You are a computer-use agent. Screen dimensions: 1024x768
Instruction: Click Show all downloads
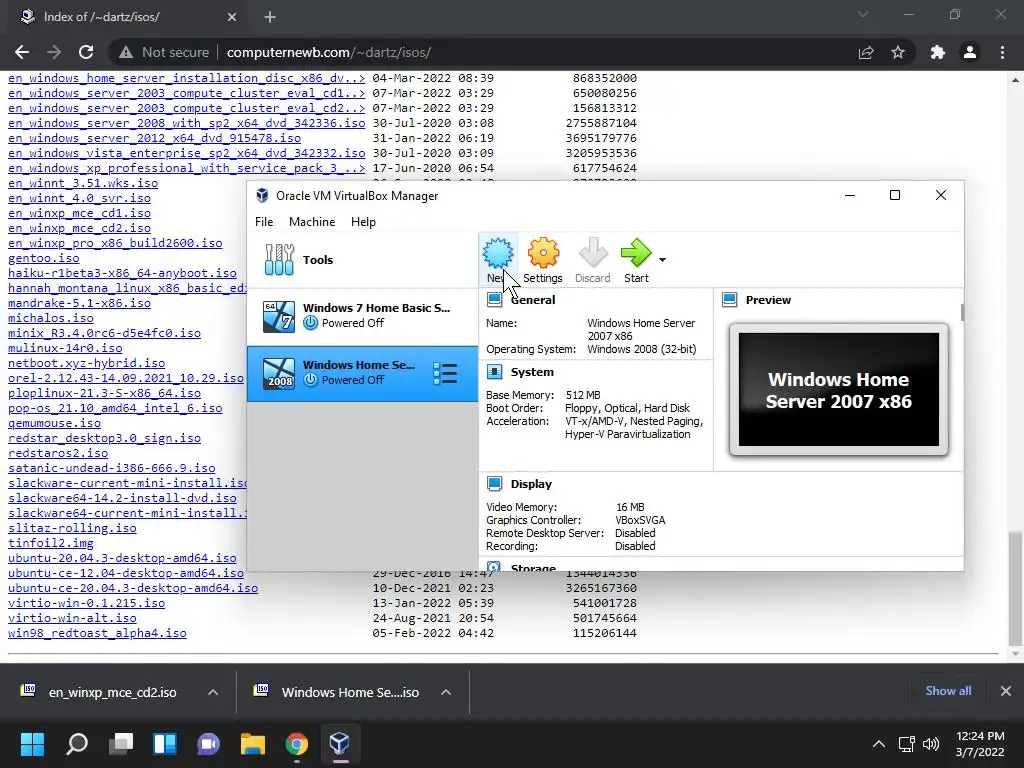948,691
